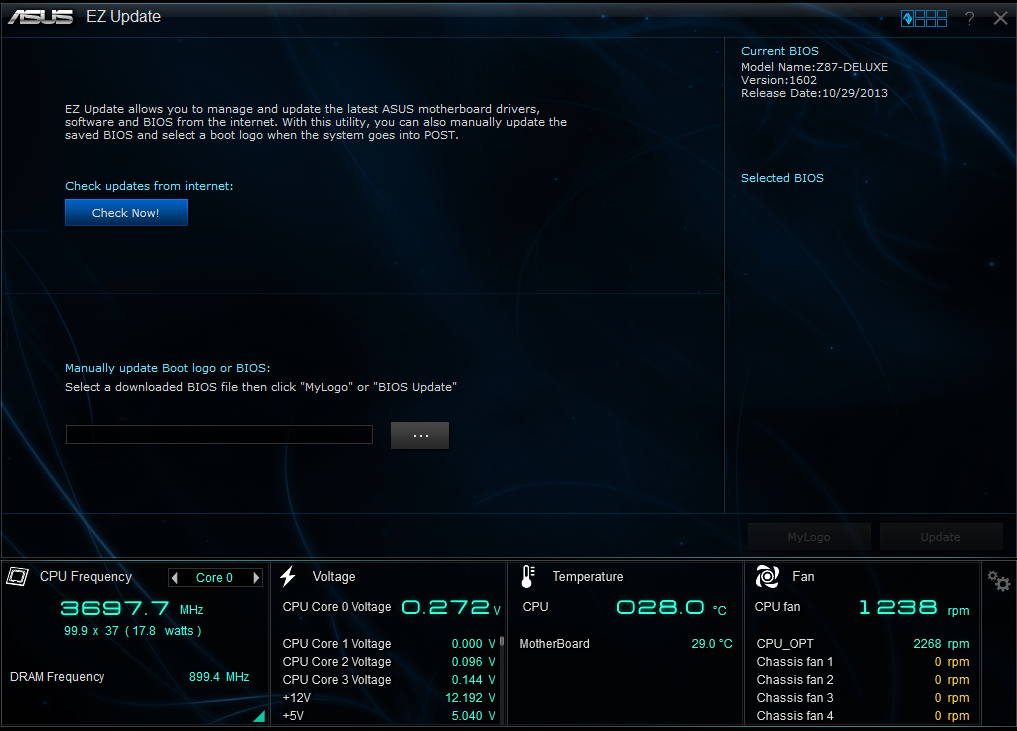Screen dimensions: 1017x731
Task: Click the ASUS logo
Action: (x=41, y=17)
